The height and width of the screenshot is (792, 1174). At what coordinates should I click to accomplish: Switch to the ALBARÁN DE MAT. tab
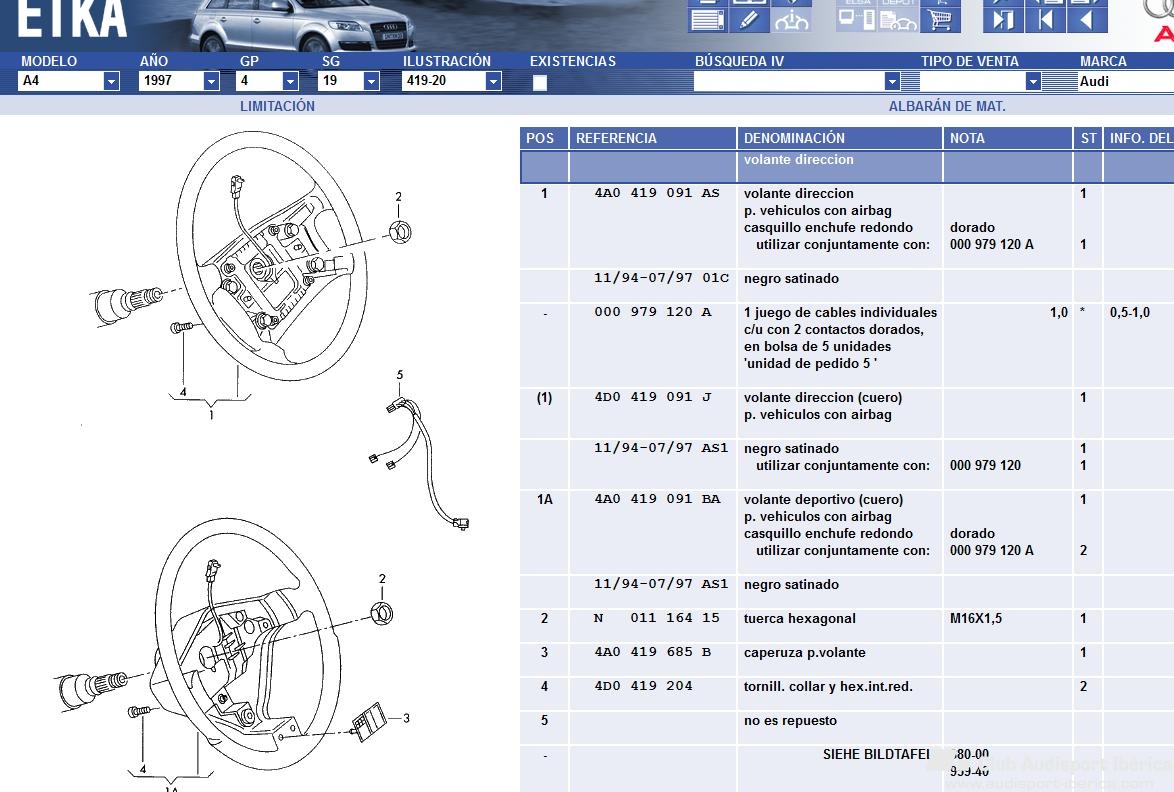947,106
